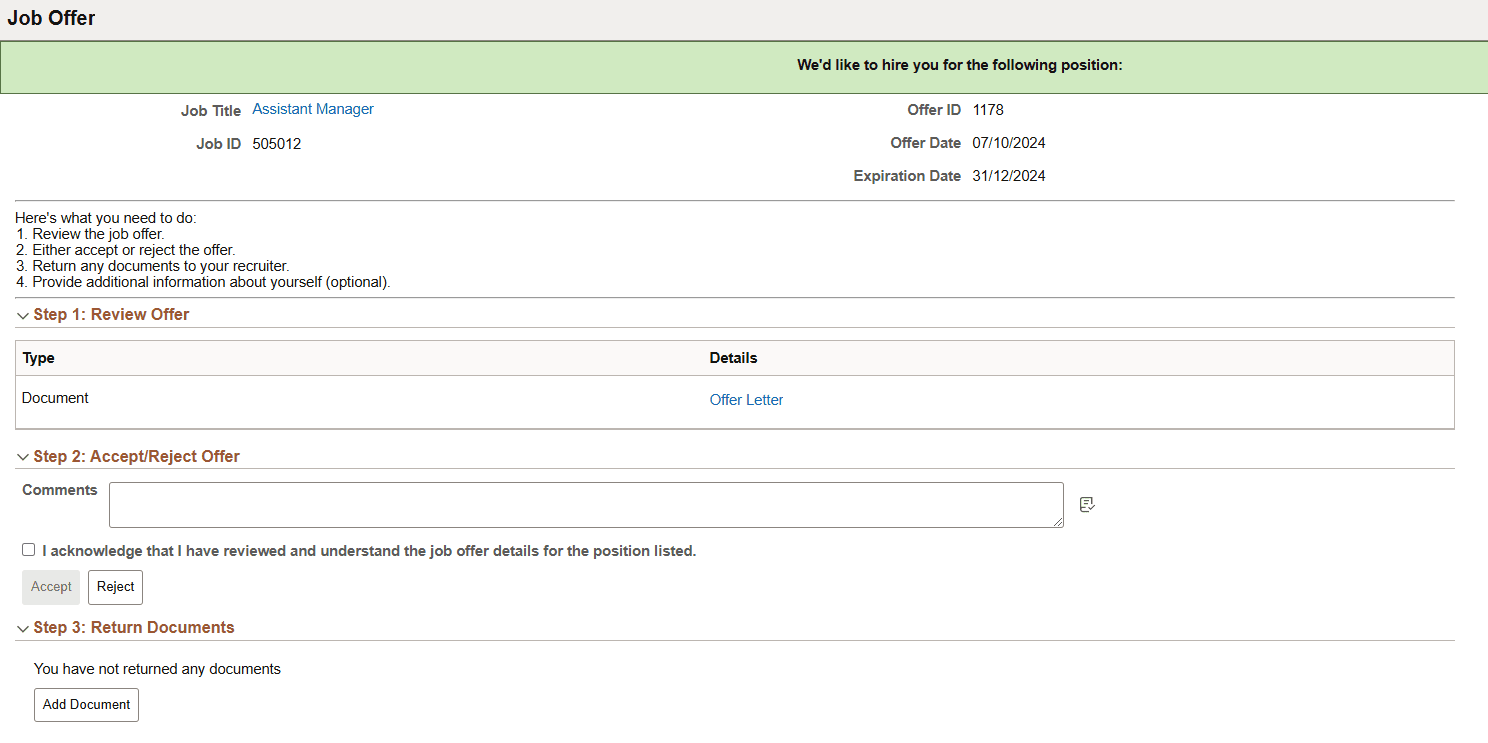Click the Reject button
The height and width of the screenshot is (743, 1488).
pyautogui.click(x=114, y=587)
